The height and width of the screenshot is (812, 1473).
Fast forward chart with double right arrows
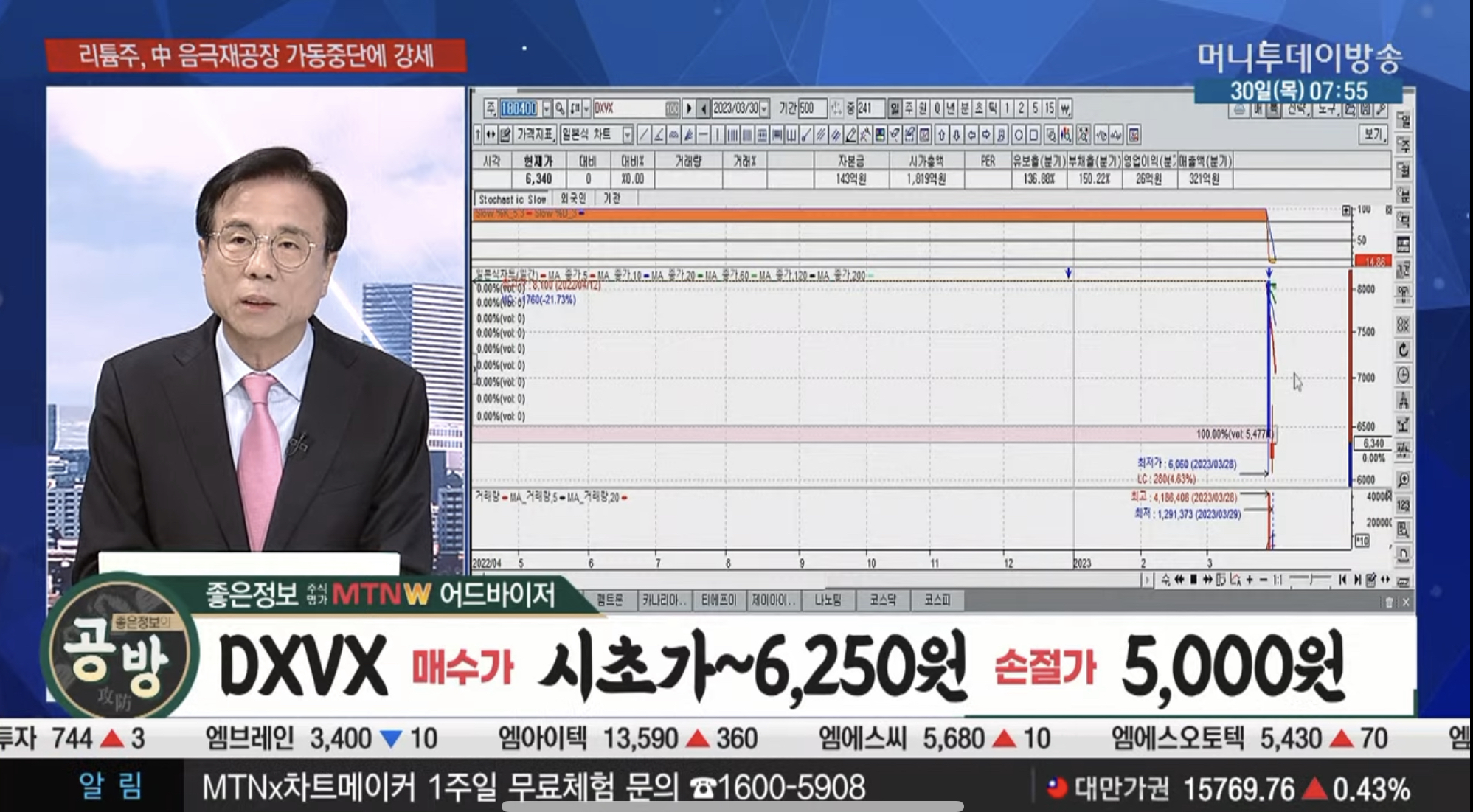pos(1207,580)
